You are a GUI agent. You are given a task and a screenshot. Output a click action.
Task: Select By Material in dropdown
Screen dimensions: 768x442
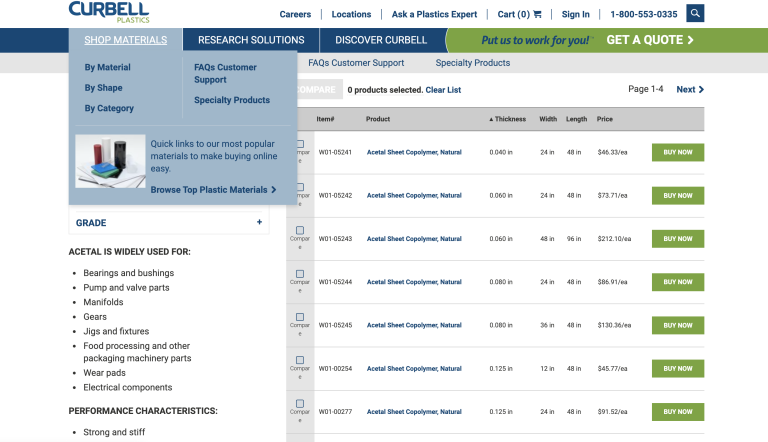pyautogui.click(x=107, y=67)
